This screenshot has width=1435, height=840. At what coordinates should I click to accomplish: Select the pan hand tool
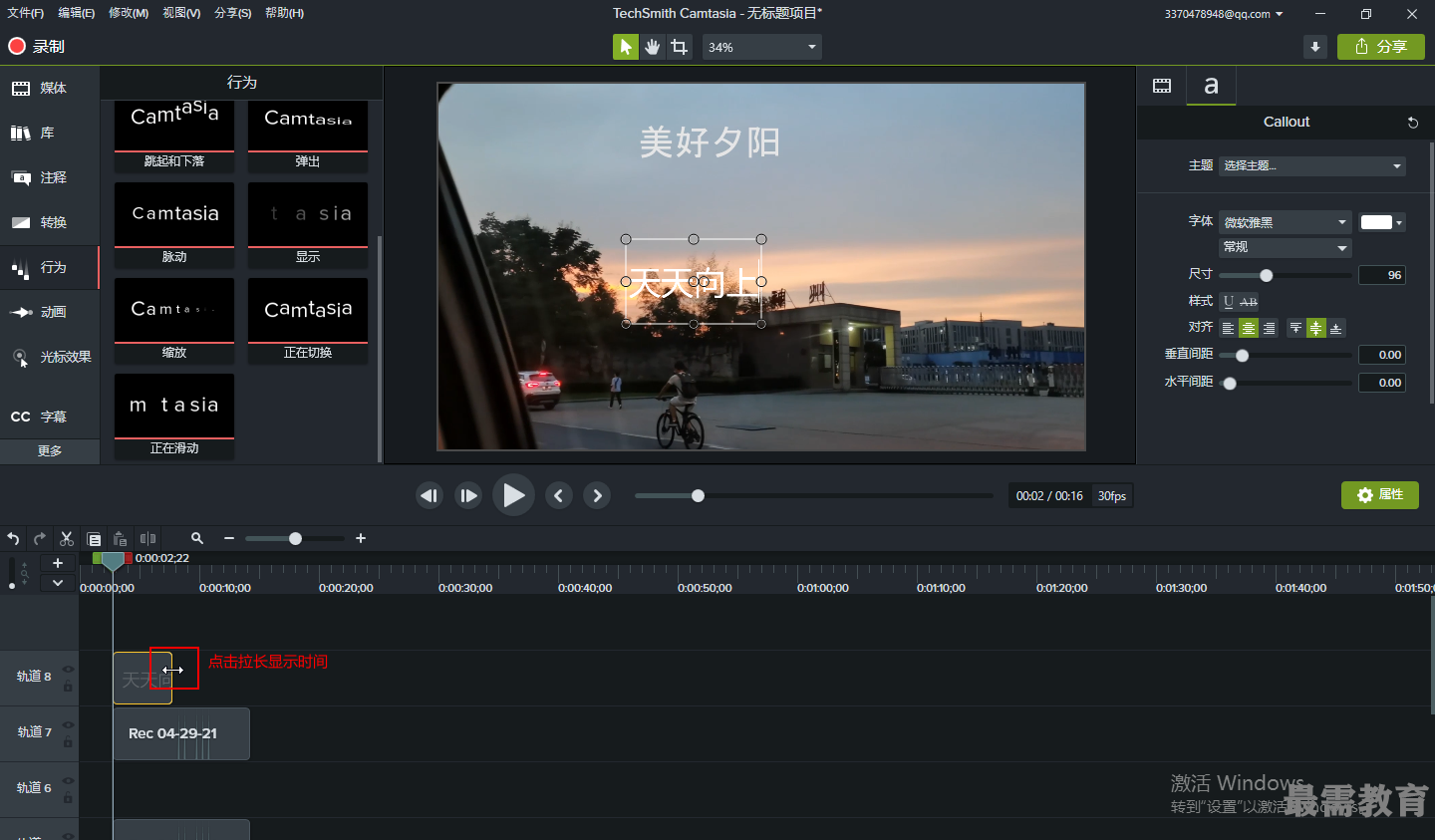pos(652,47)
